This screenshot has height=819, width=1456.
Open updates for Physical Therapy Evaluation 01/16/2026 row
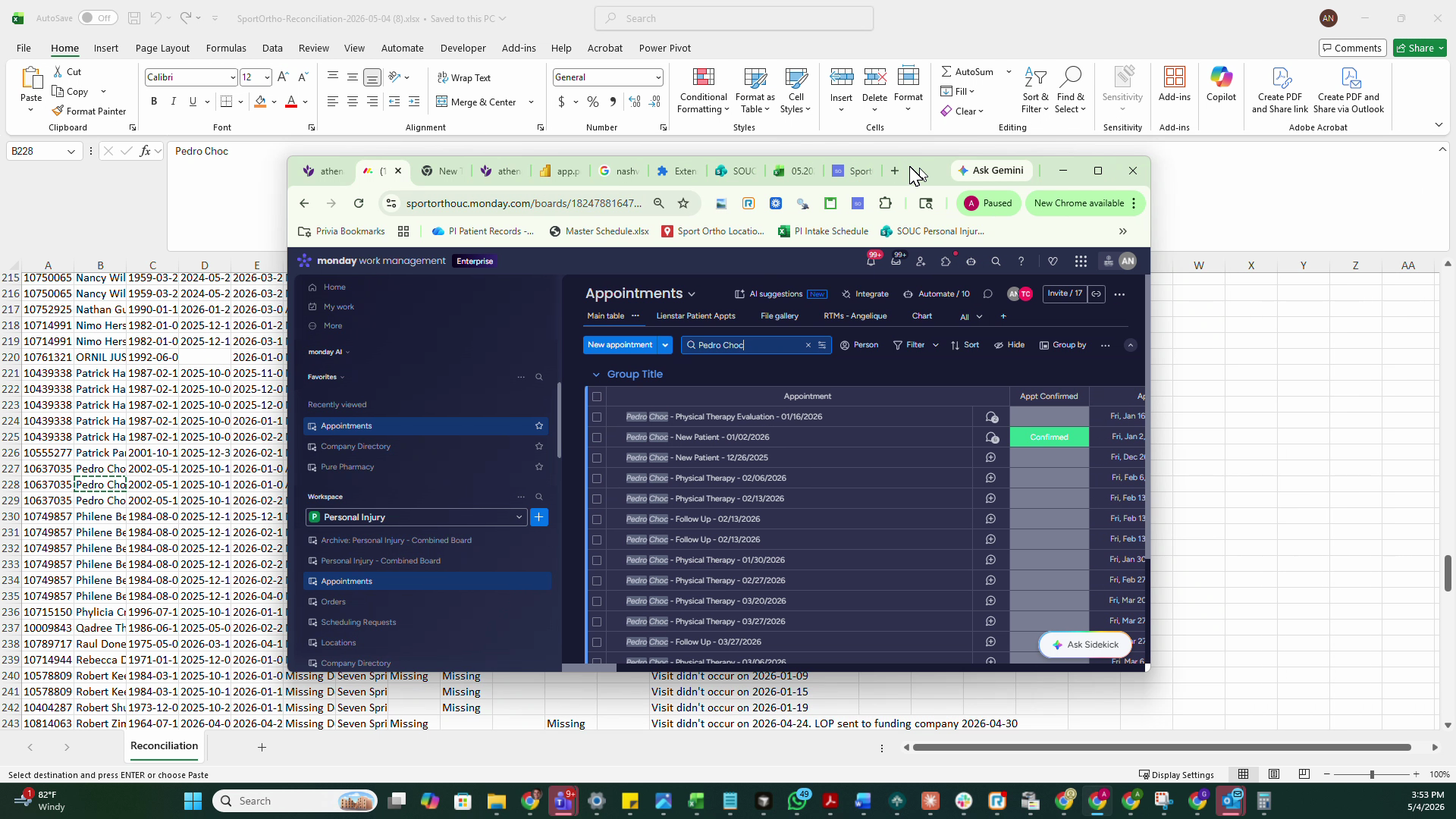991,417
